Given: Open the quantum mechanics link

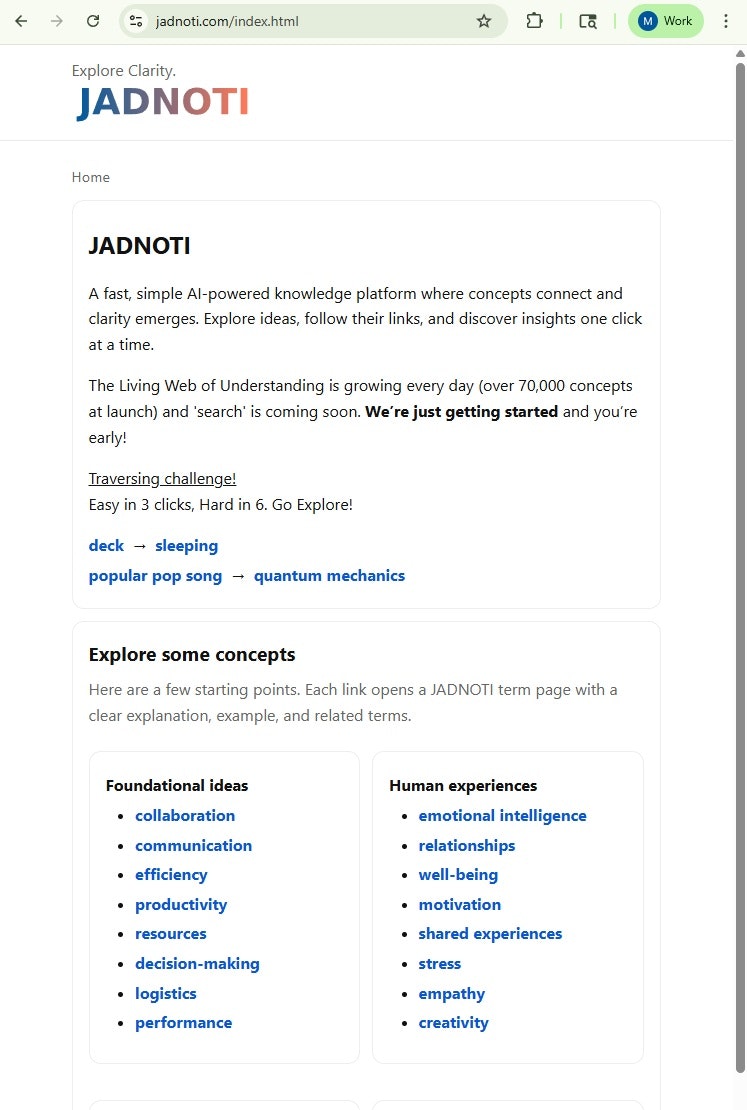Looking at the screenshot, I should [329, 575].
